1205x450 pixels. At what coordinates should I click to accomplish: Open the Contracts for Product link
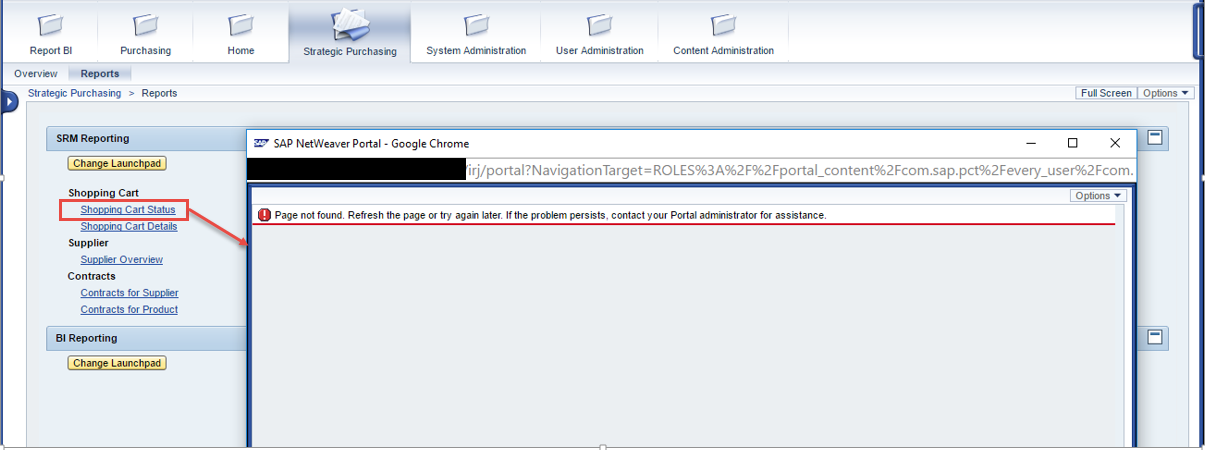129,309
